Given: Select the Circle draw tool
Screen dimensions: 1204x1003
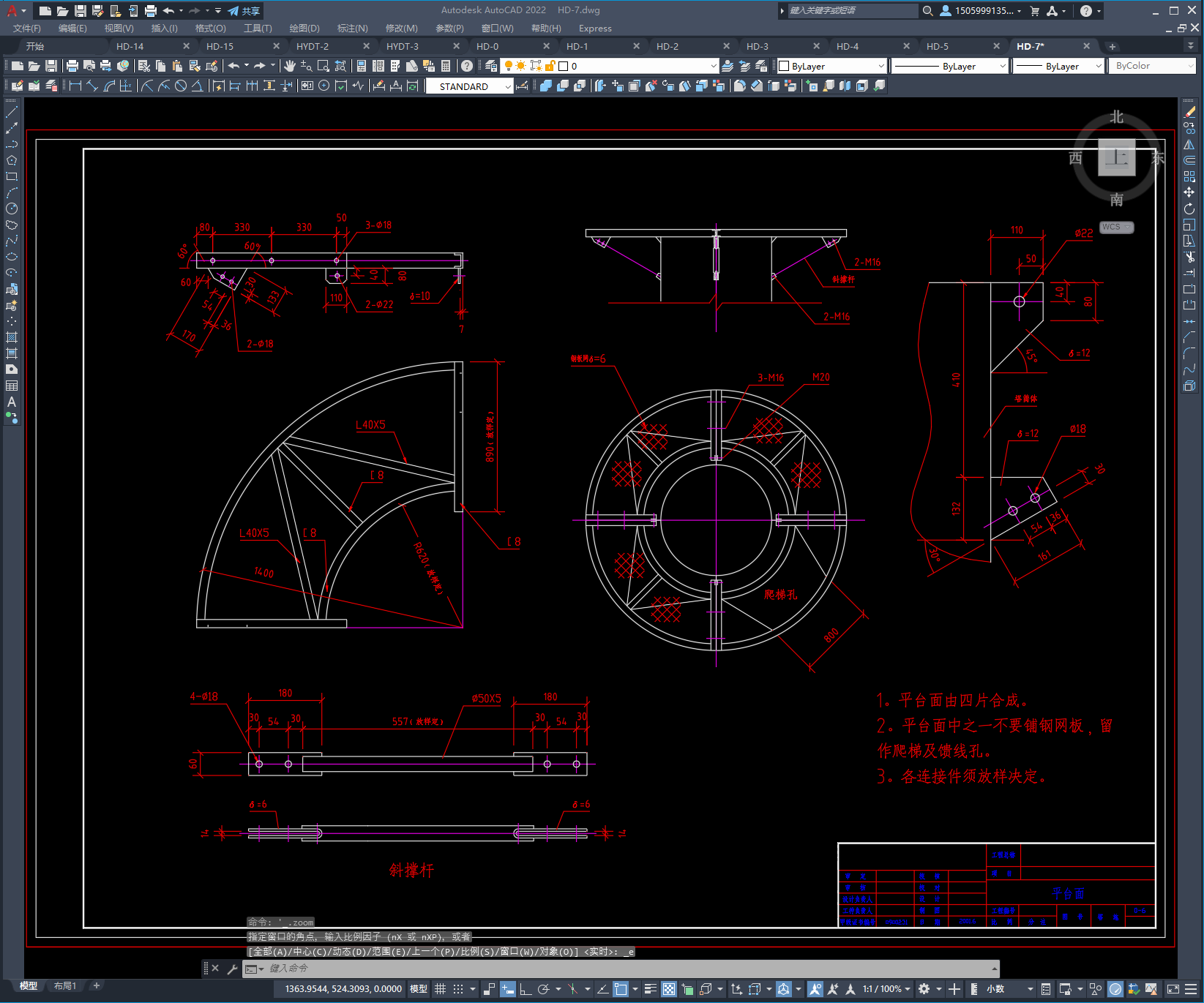Looking at the screenshot, I should (x=12, y=209).
